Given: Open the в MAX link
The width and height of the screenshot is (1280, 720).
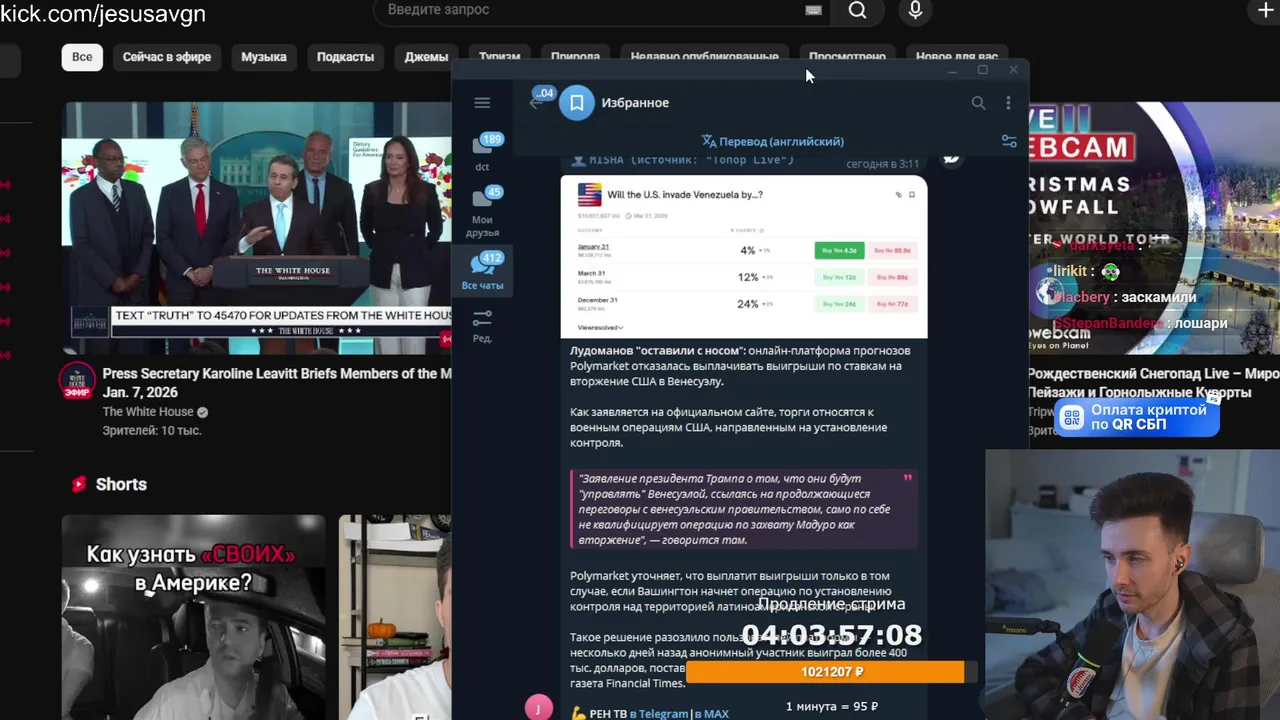Looking at the screenshot, I should [x=712, y=714].
